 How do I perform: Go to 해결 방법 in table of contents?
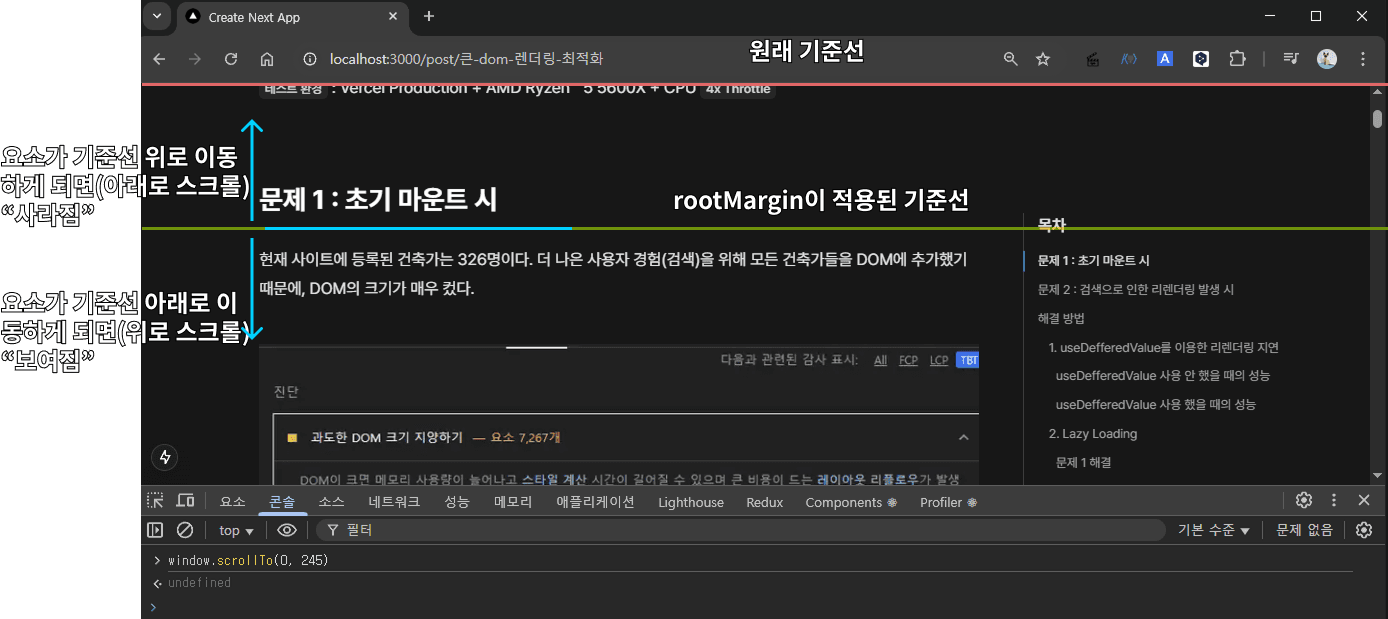point(1061,318)
